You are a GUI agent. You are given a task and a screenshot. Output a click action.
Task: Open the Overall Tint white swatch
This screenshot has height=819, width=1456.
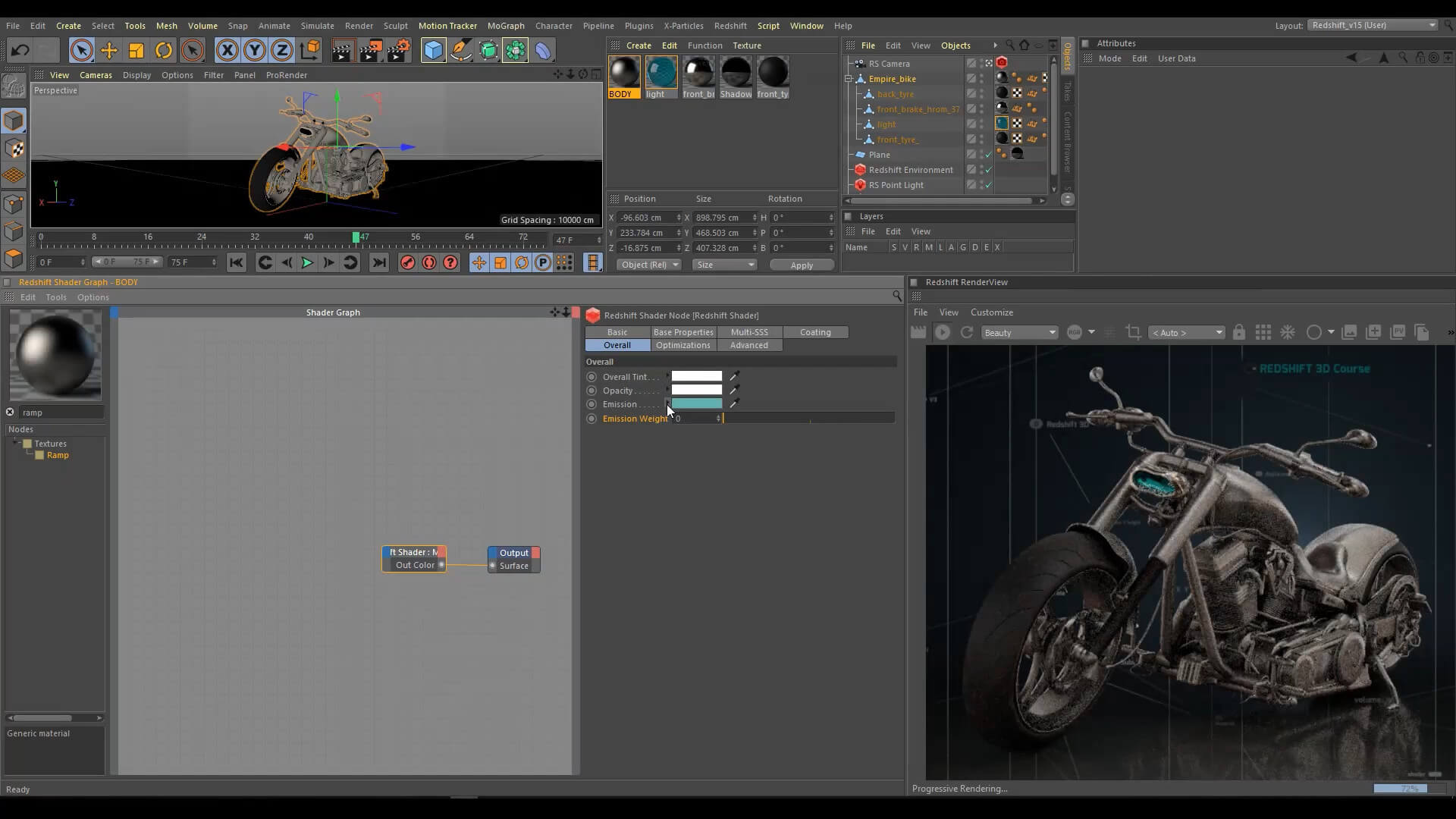[697, 376]
